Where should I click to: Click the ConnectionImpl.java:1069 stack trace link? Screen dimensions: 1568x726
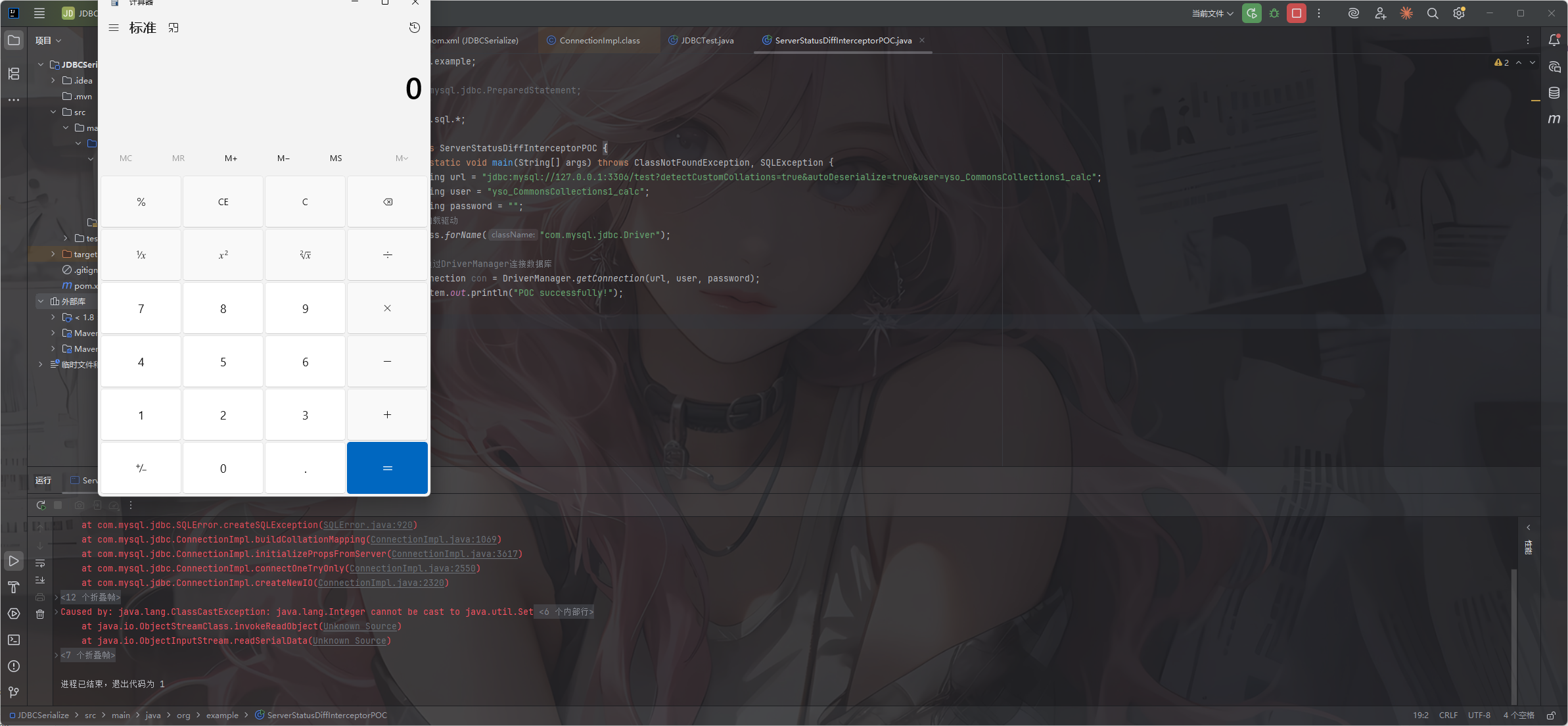(x=434, y=539)
